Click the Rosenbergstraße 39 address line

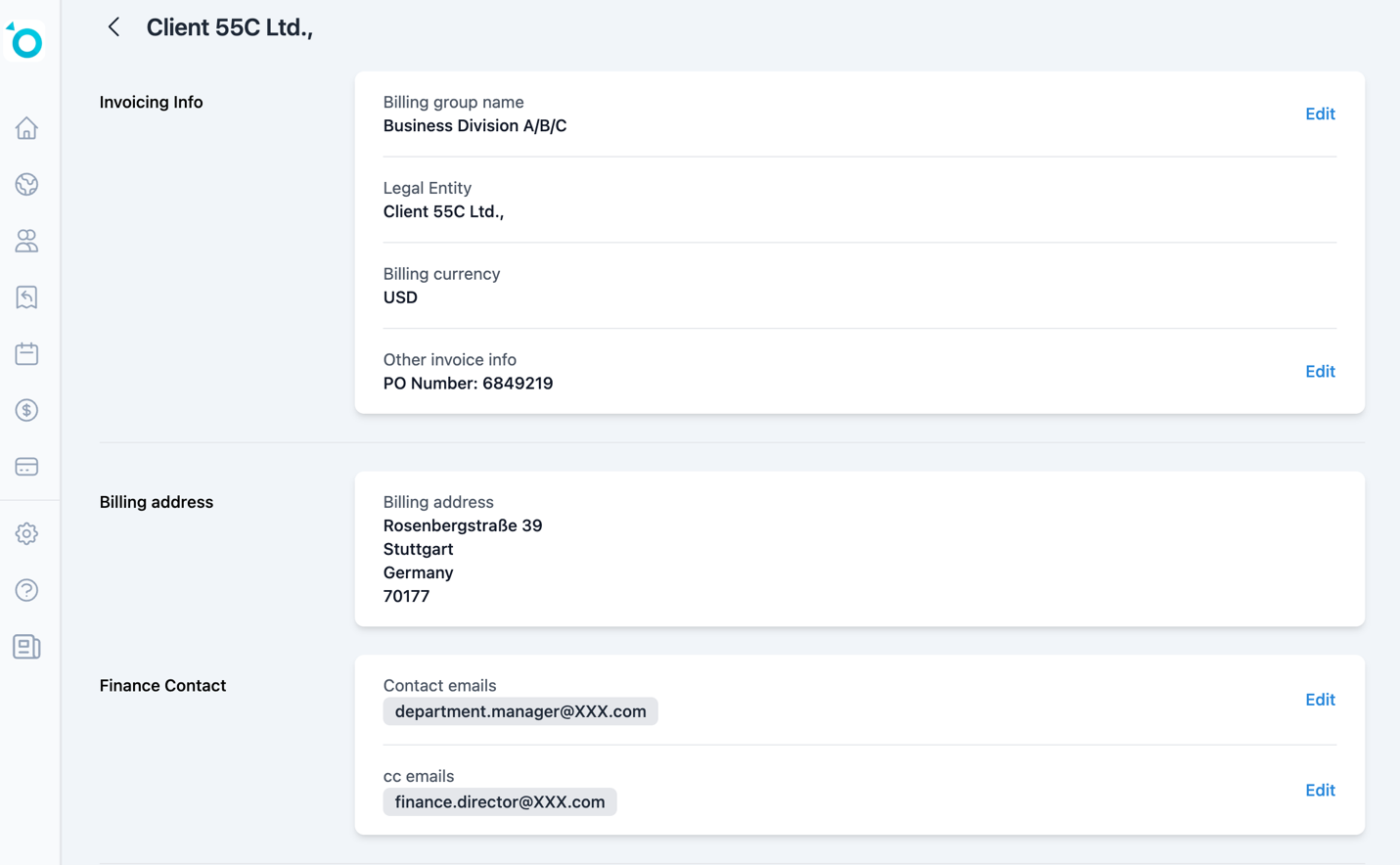click(x=463, y=525)
